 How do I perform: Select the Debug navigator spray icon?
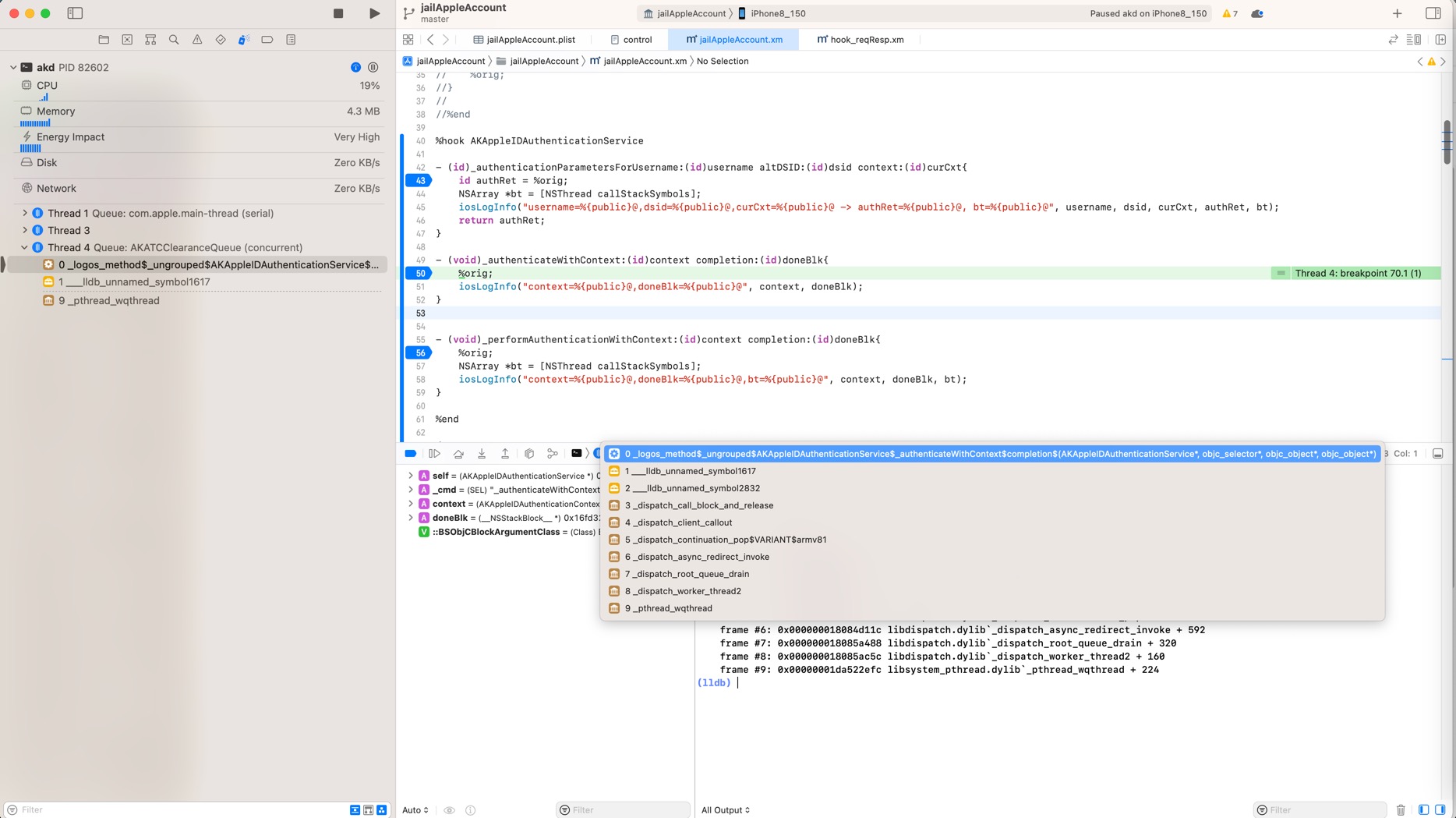[244, 40]
